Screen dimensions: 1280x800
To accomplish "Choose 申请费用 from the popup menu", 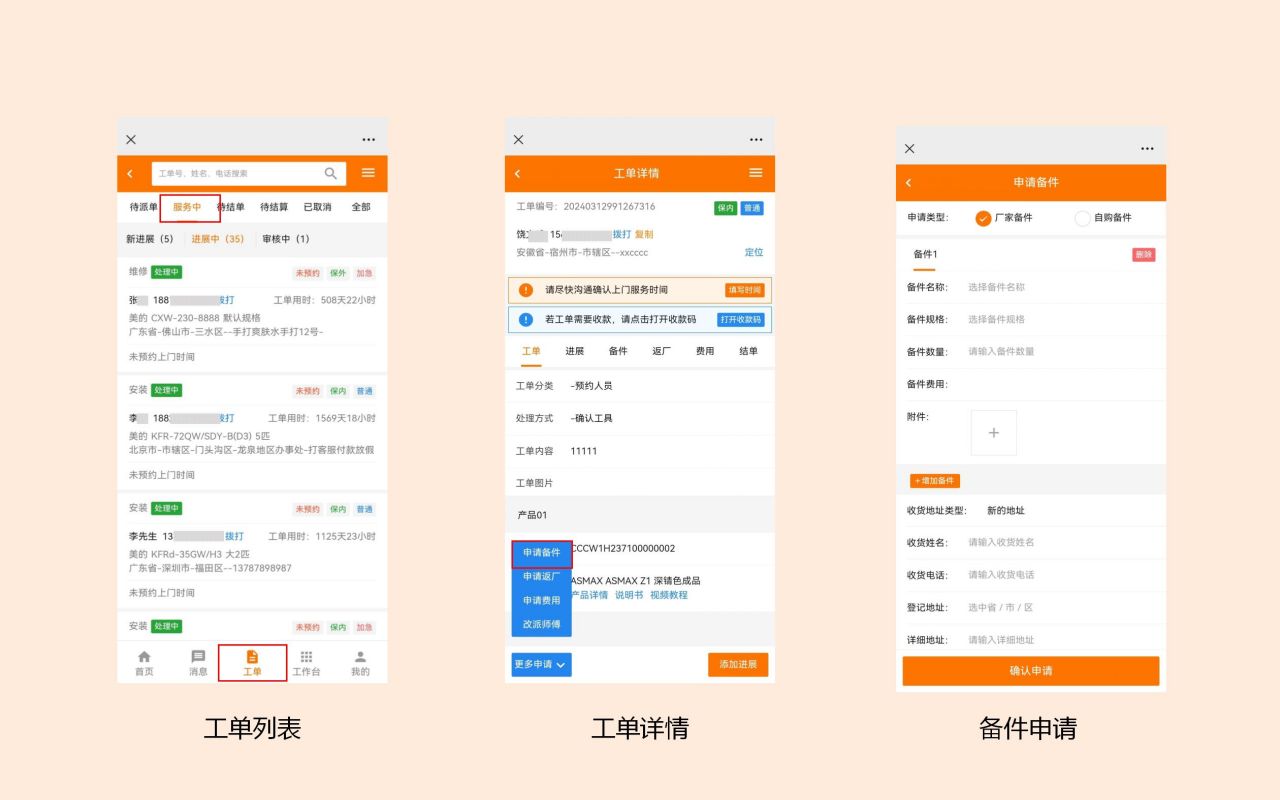I will point(542,601).
